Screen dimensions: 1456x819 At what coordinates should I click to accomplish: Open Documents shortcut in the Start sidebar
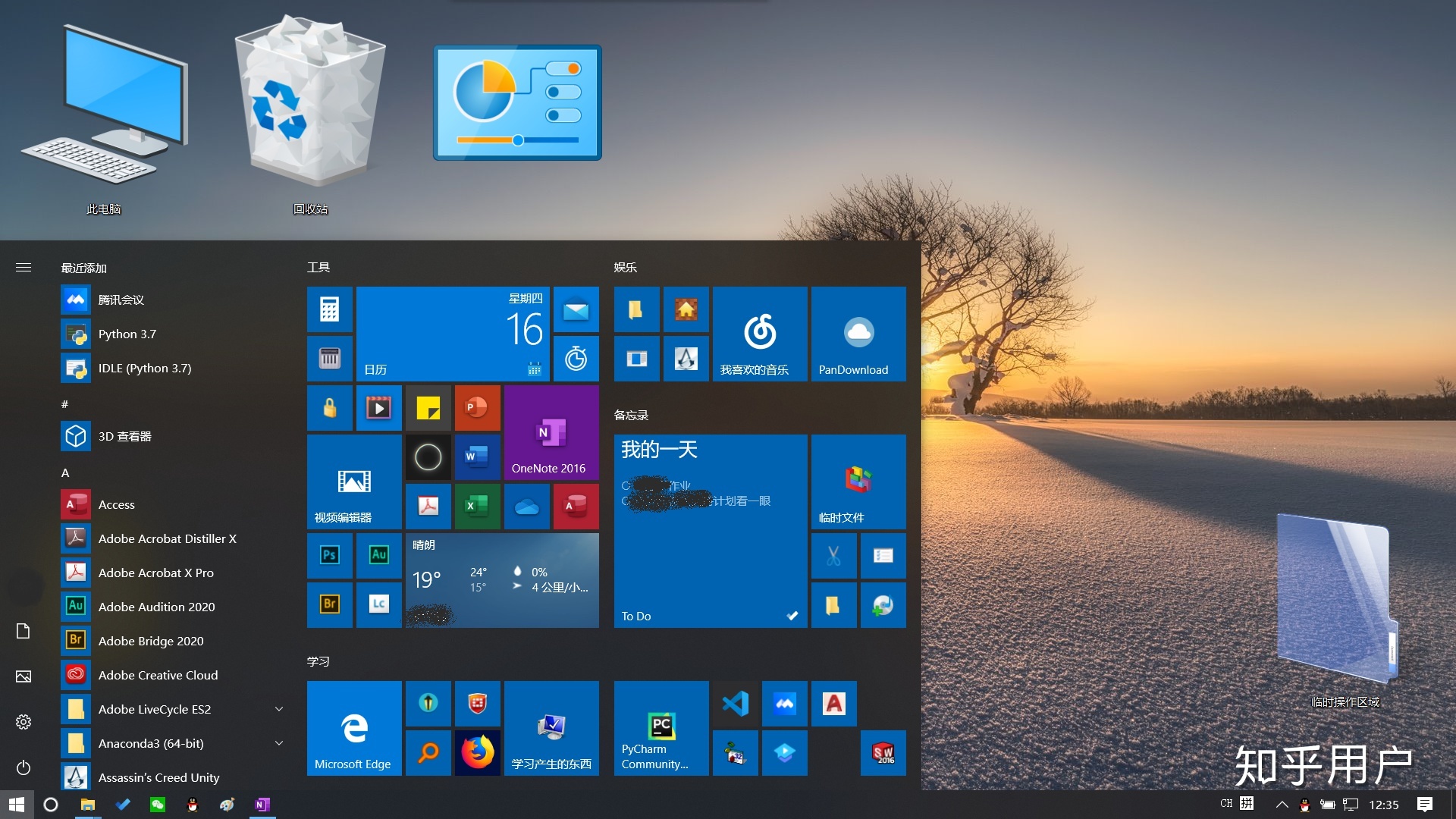click(x=24, y=631)
